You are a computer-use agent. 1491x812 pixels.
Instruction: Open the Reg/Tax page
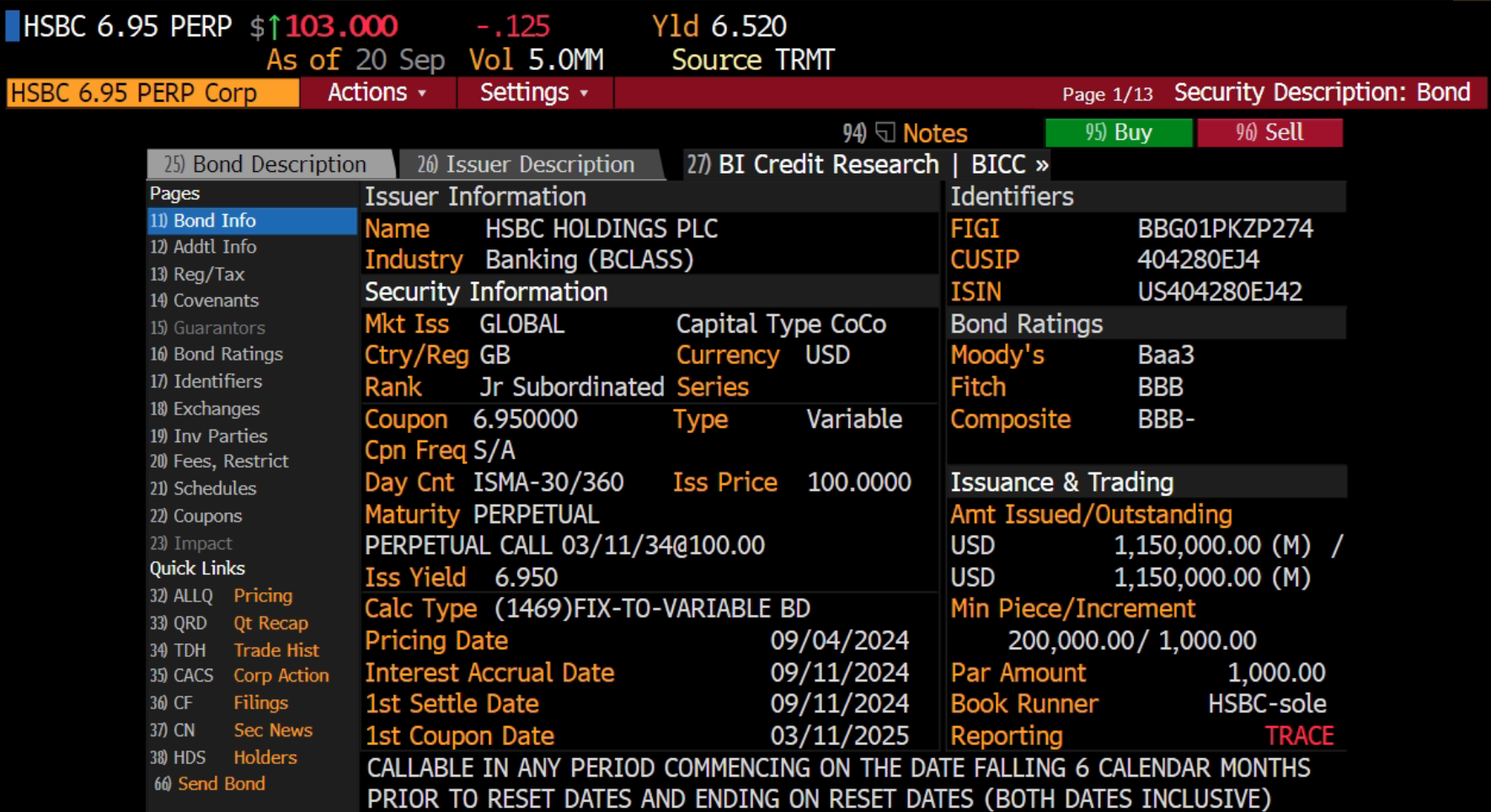pos(197,274)
